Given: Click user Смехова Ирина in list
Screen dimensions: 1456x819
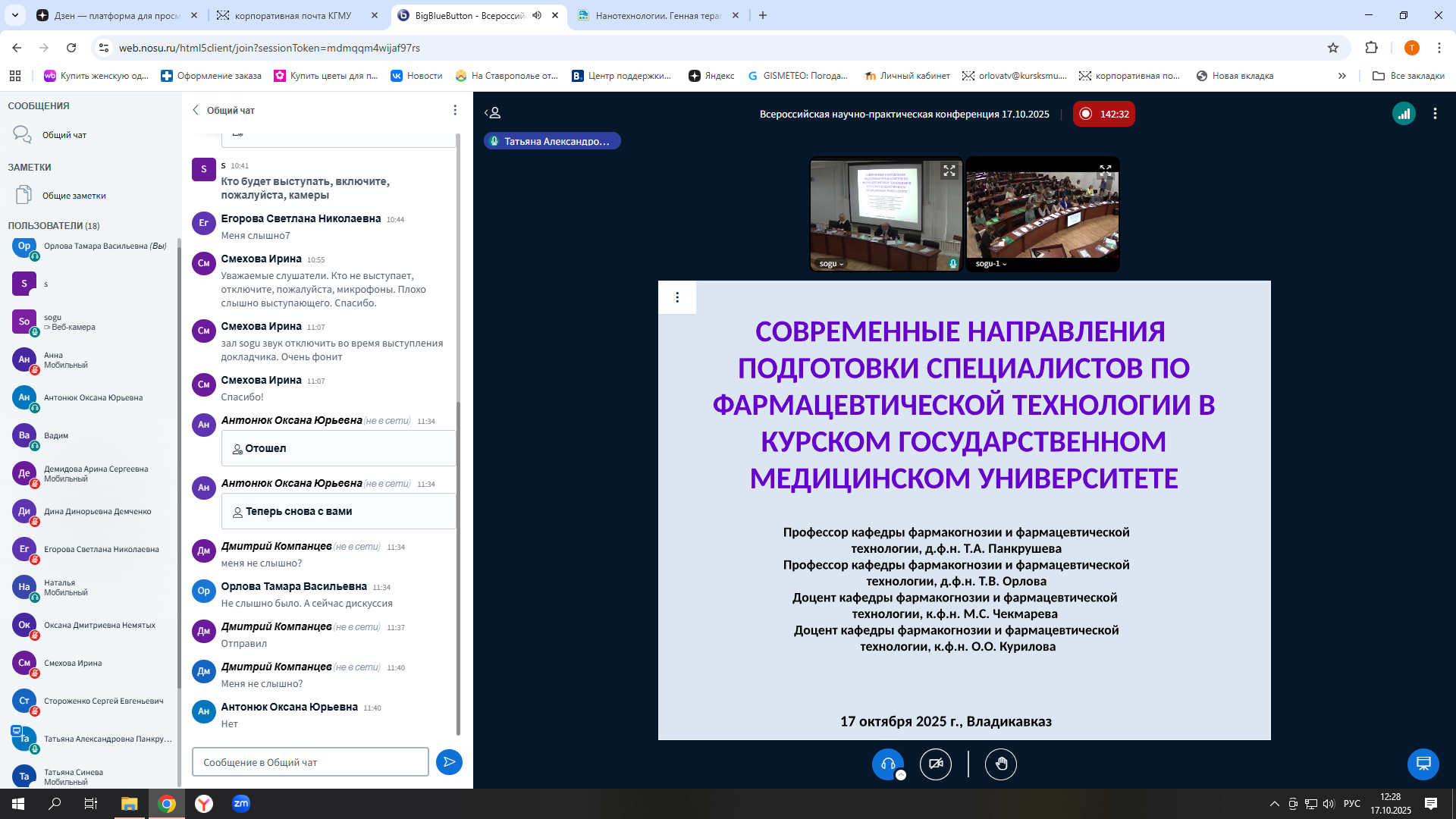Looking at the screenshot, I should pyautogui.click(x=73, y=663).
